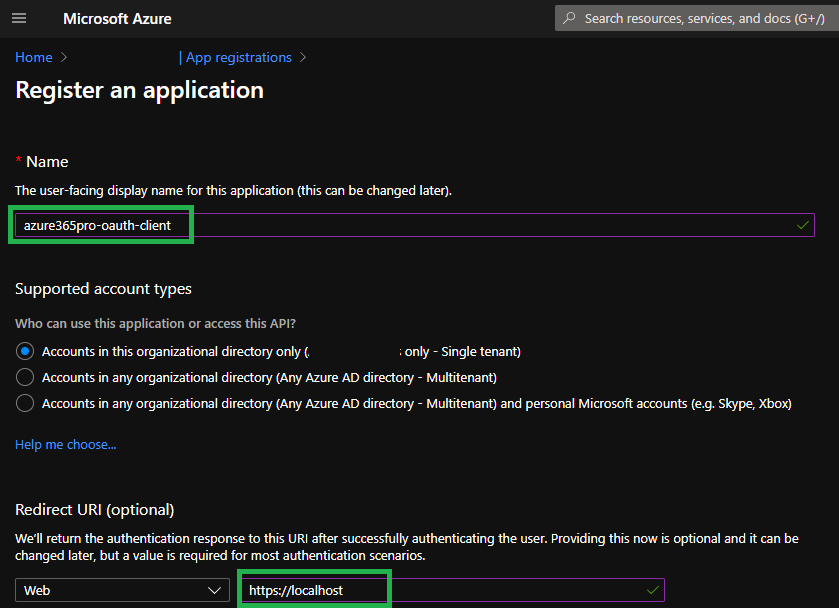Open the hamburger portal menu

tap(19, 18)
